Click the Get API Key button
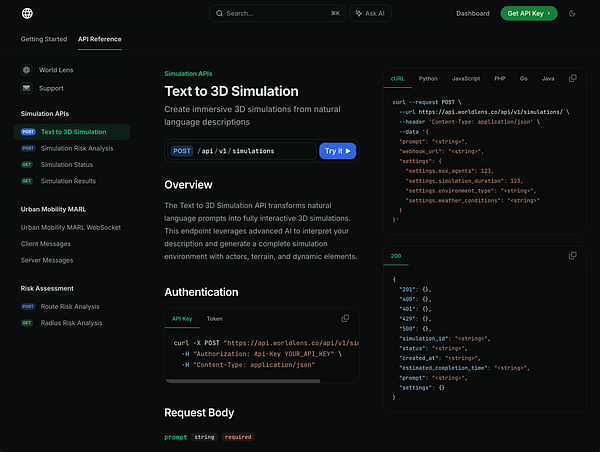The height and width of the screenshot is (452, 600). tap(529, 13)
